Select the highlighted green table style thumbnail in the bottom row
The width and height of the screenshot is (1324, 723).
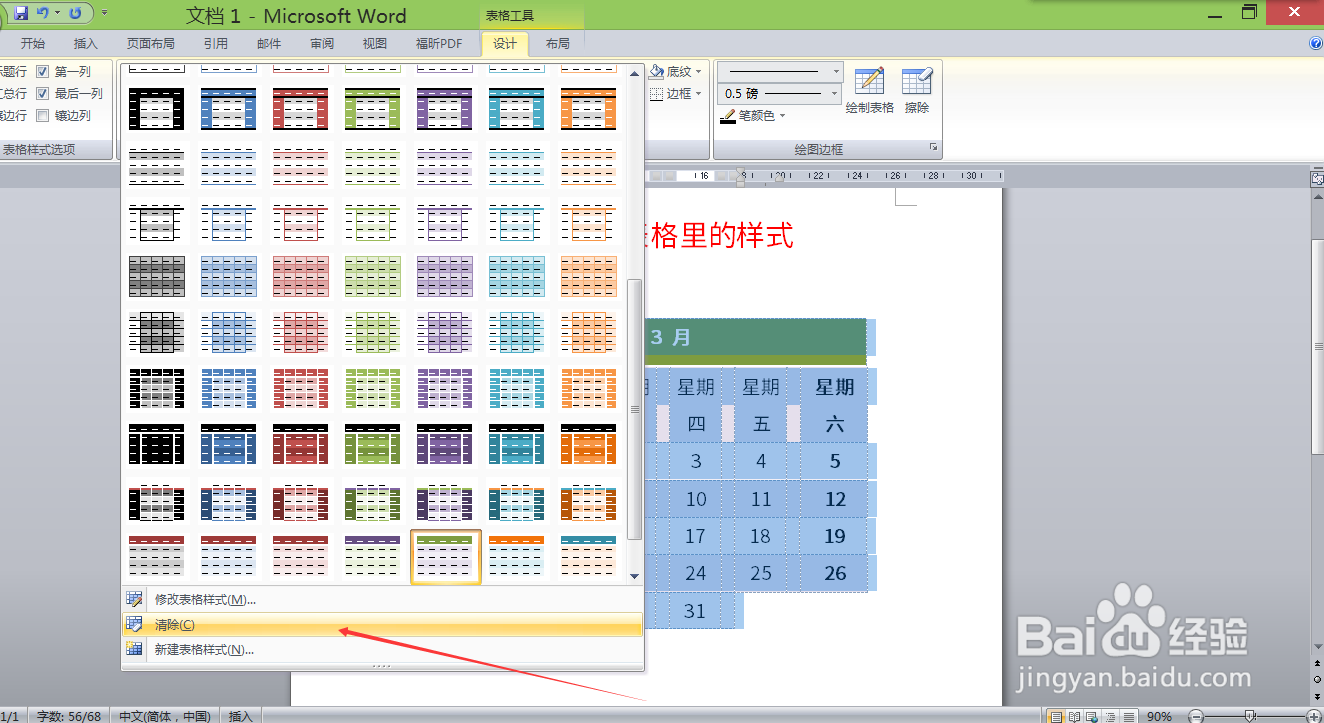(446, 557)
